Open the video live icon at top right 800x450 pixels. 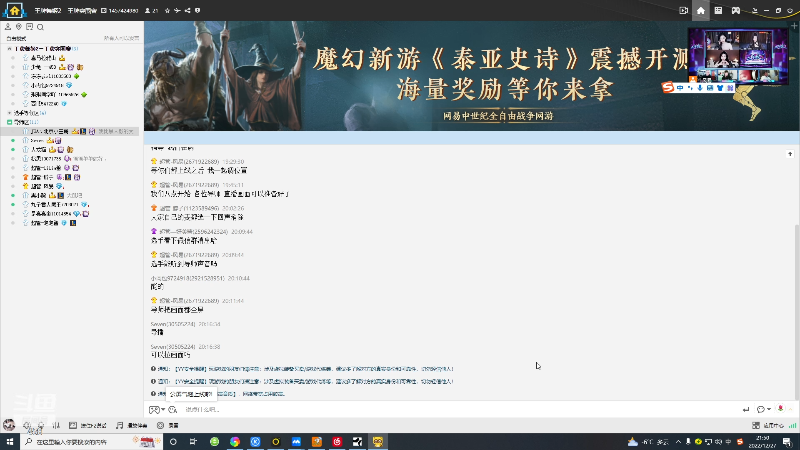point(684,10)
